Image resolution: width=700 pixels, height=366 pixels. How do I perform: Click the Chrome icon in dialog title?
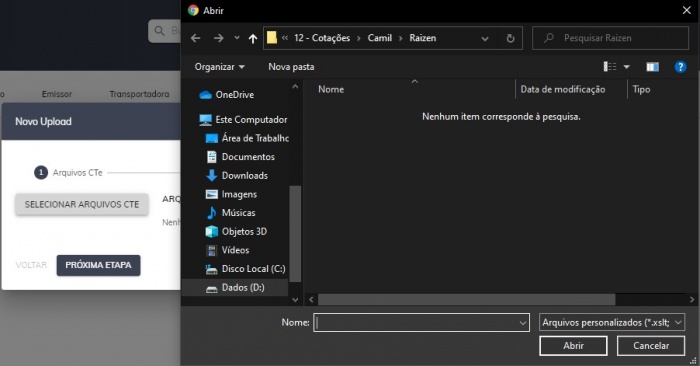tap(193, 10)
